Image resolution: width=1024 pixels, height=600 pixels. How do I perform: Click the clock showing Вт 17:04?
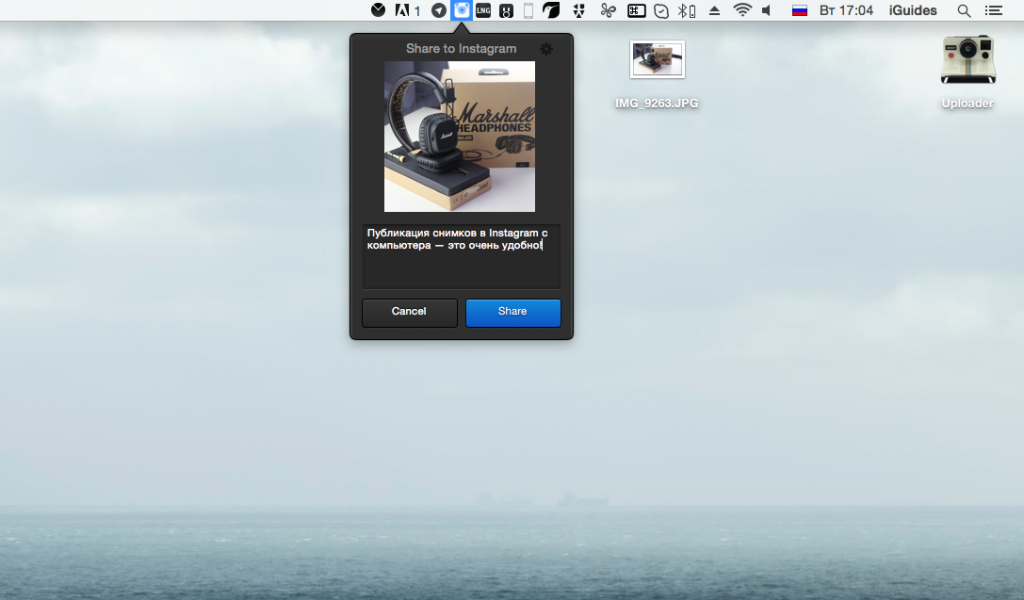[x=846, y=10]
